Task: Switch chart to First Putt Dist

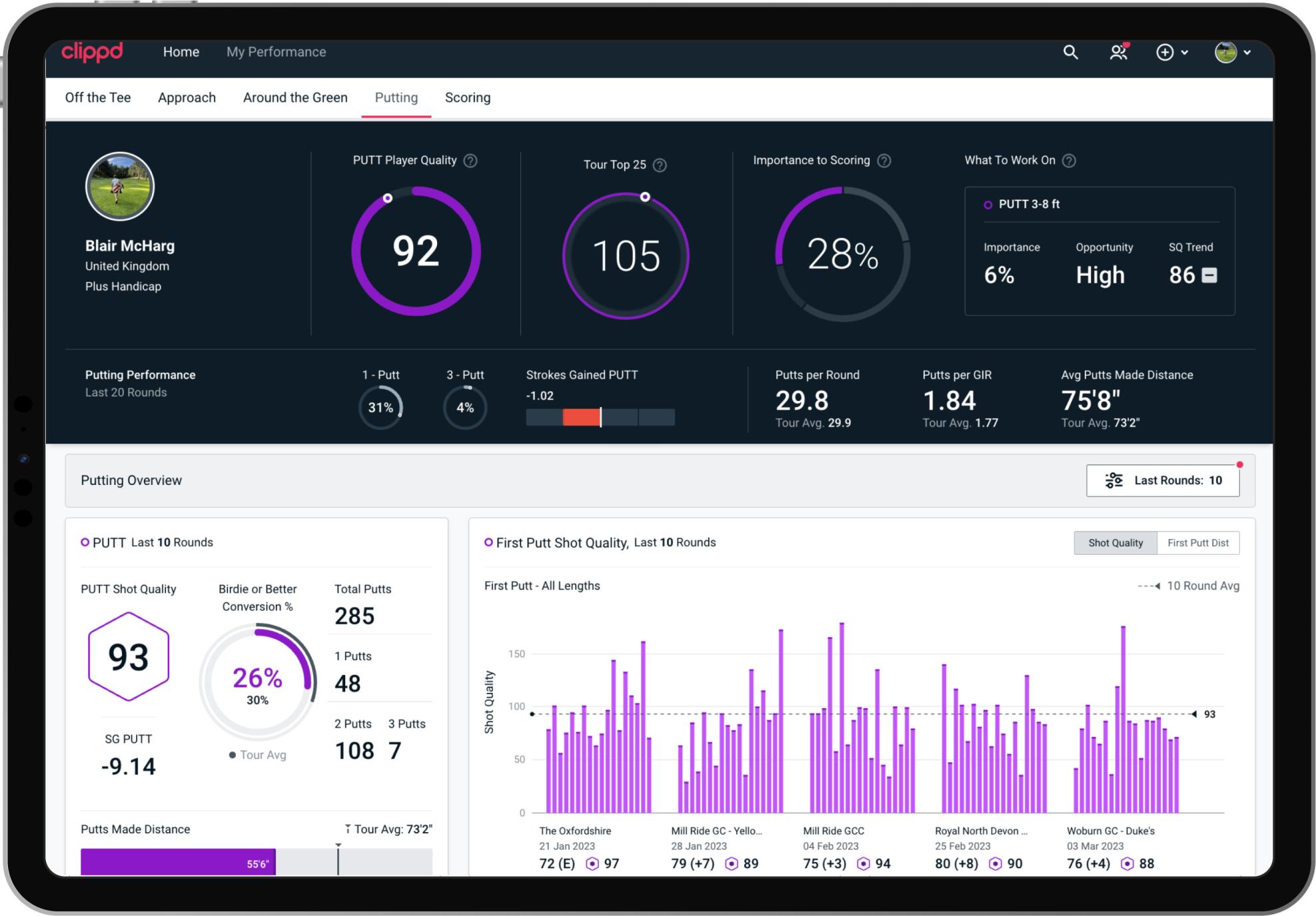Action: coord(1197,543)
